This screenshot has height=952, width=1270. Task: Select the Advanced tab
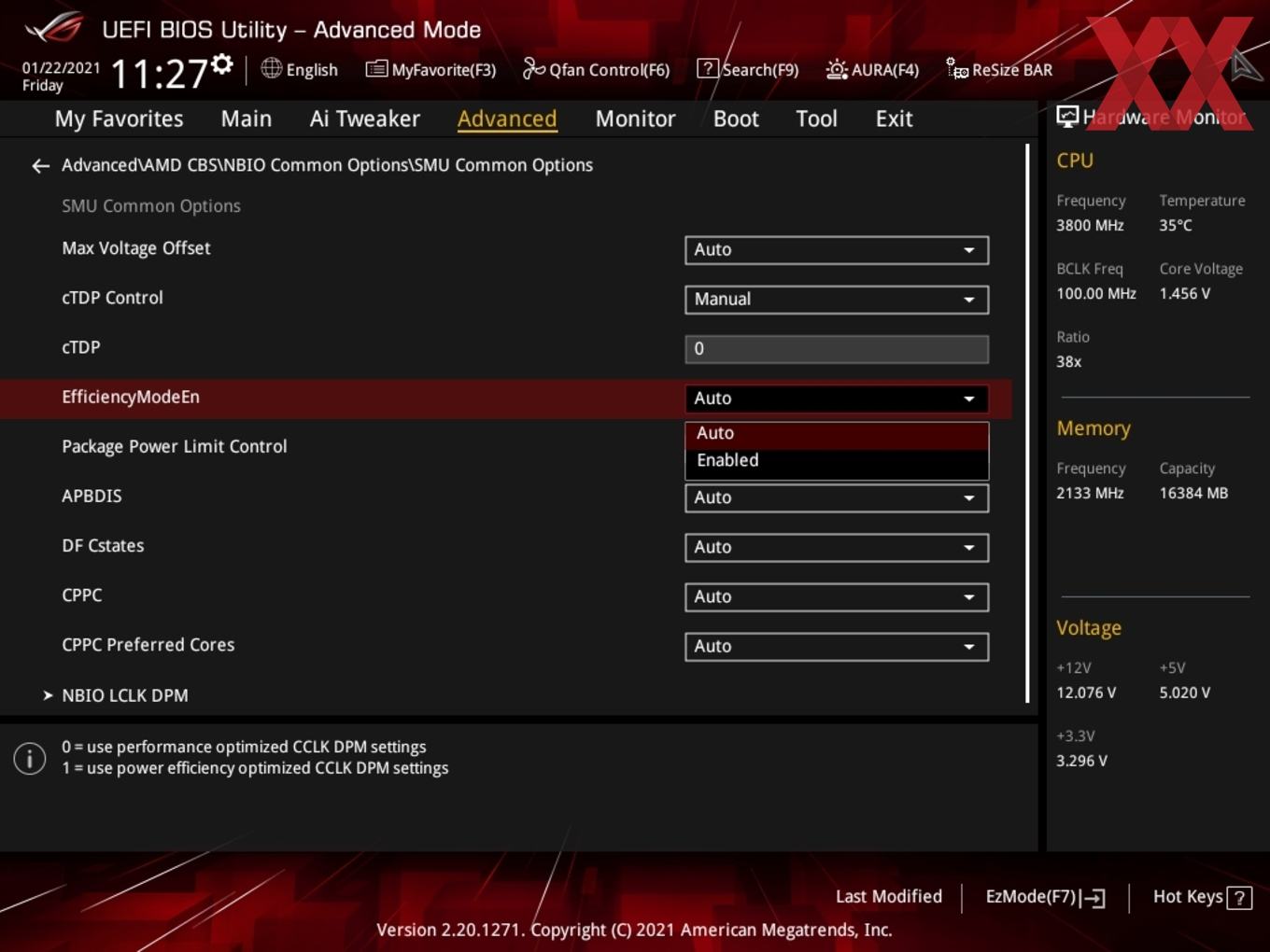(x=507, y=119)
